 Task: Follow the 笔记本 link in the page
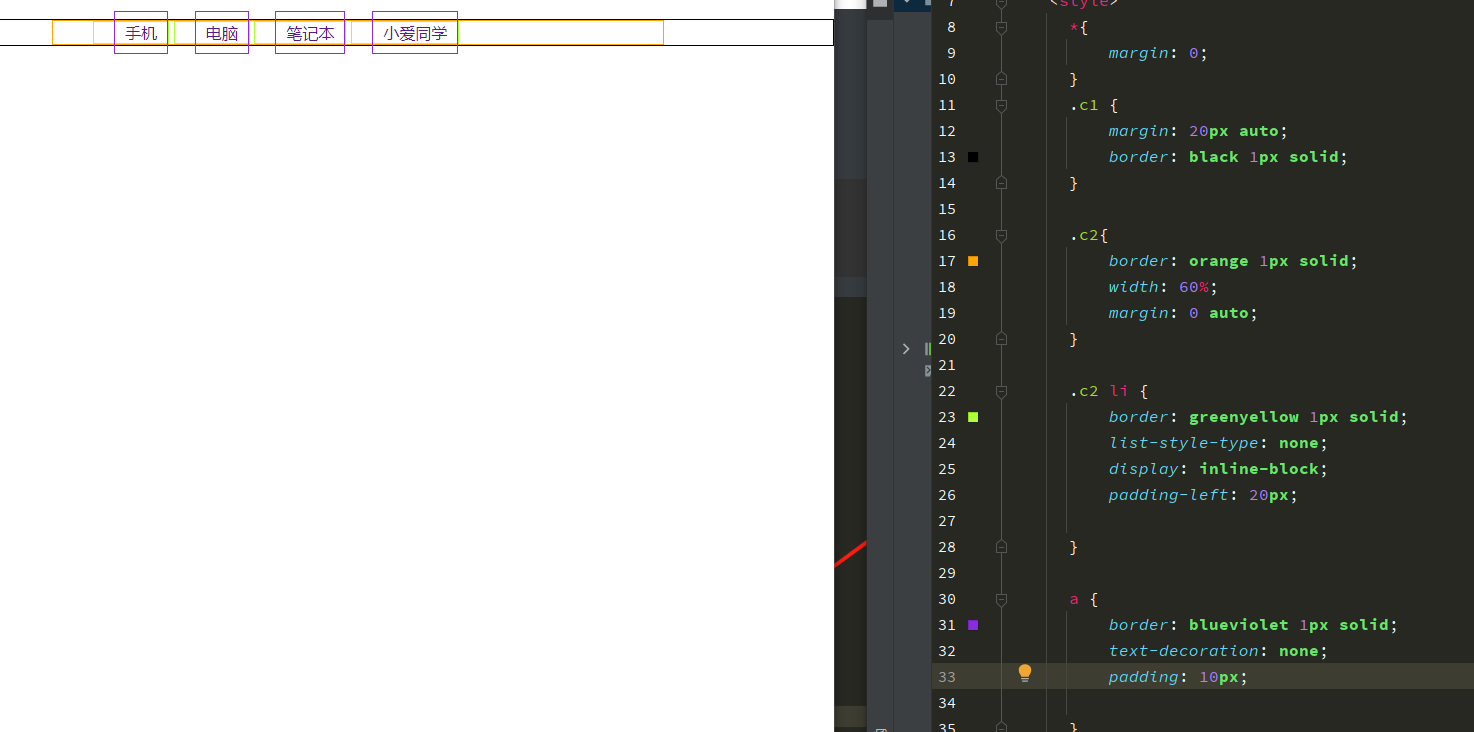pyautogui.click(x=310, y=33)
